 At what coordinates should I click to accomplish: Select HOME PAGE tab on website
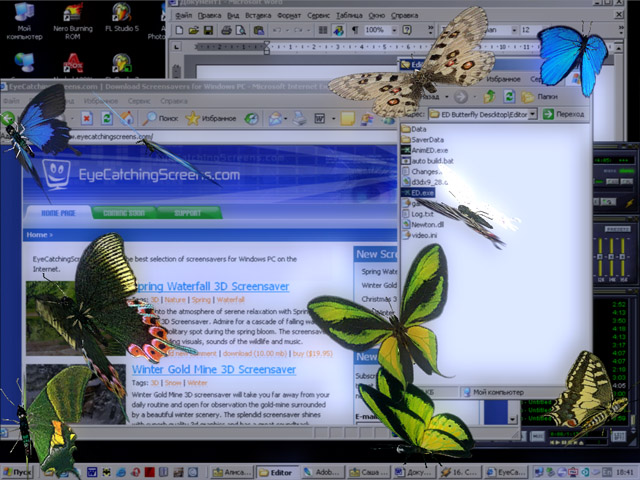(x=58, y=213)
